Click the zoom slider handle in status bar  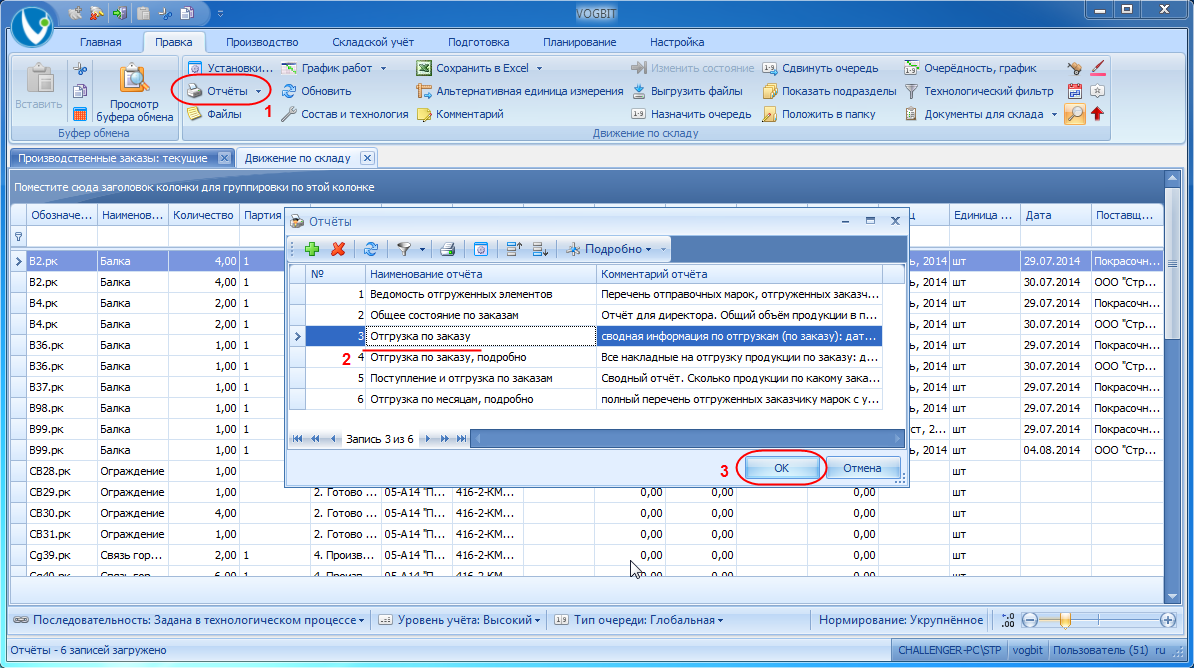point(1065,621)
